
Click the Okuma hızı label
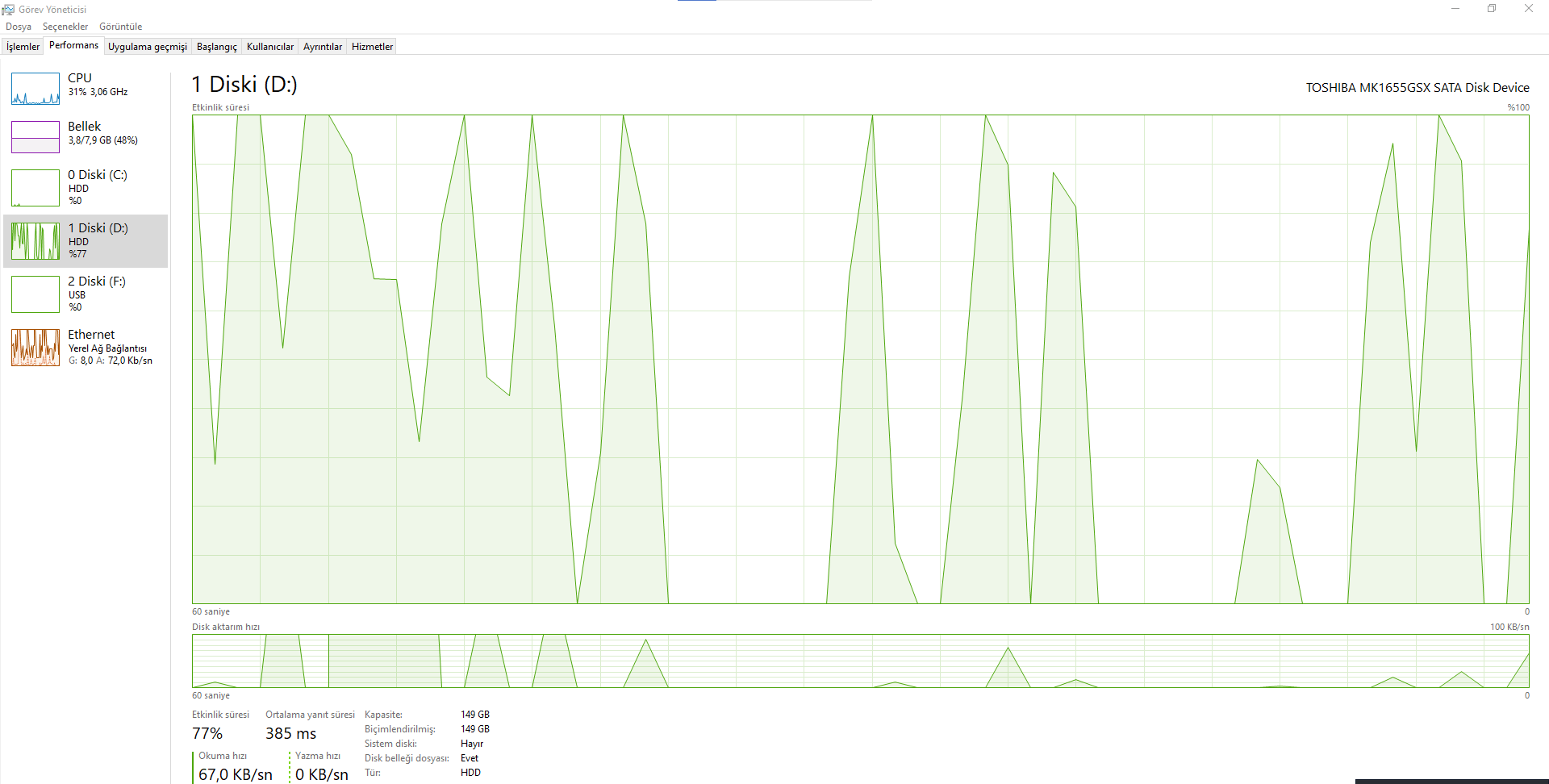[223, 756]
